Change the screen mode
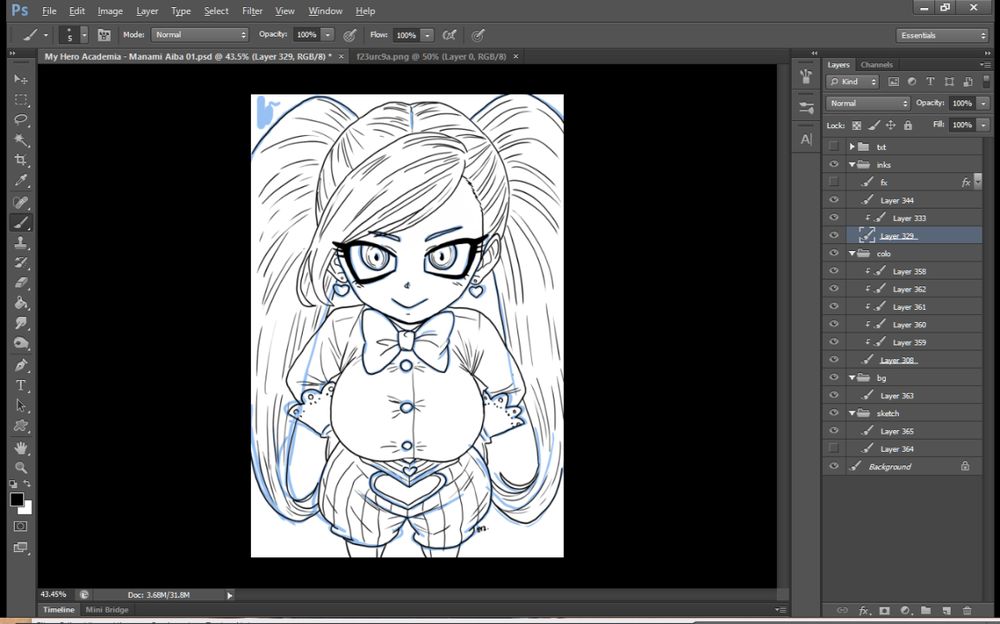 click(20, 547)
